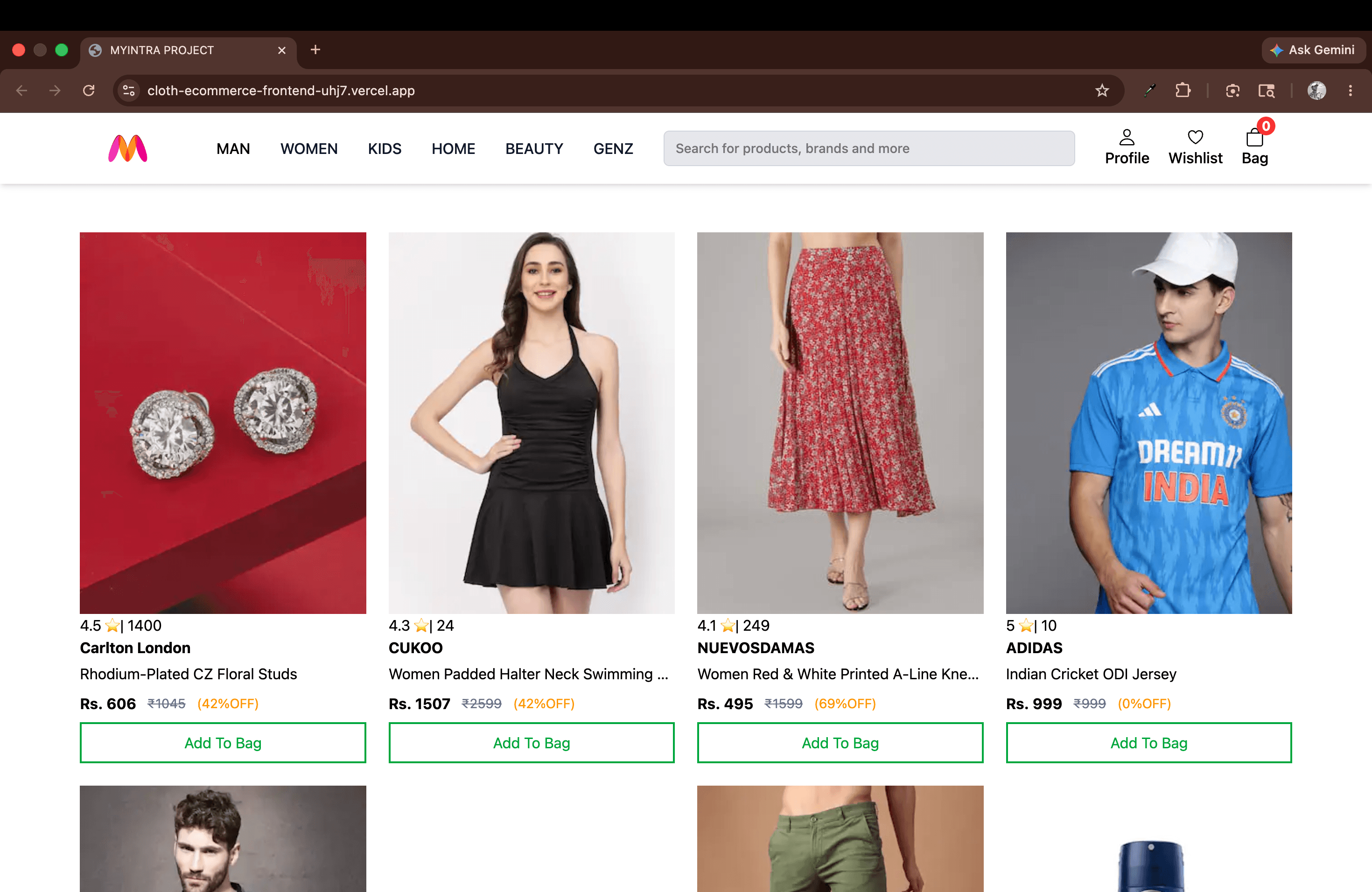Click the Rs. 495 price text
The width and height of the screenshot is (1372, 892).
click(725, 704)
